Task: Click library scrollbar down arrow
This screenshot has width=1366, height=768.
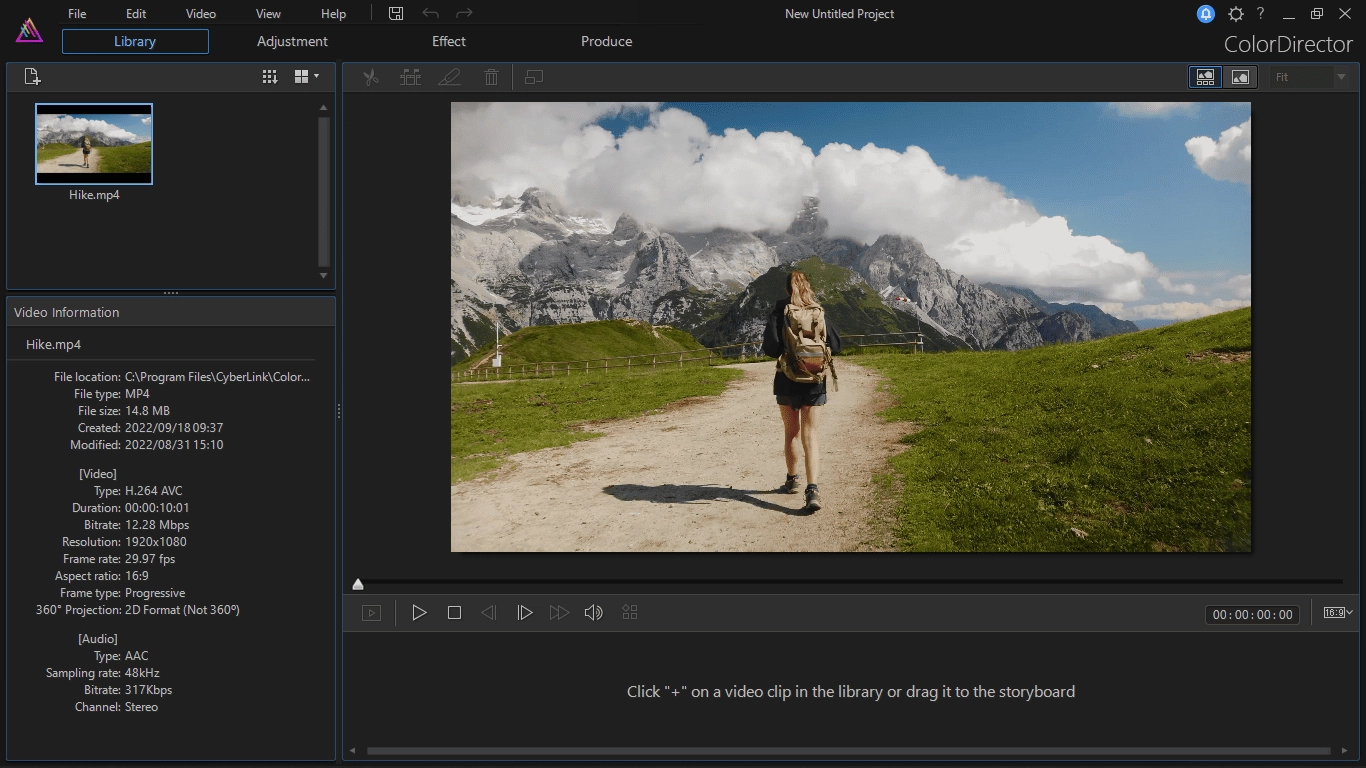Action: [x=323, y=275]
